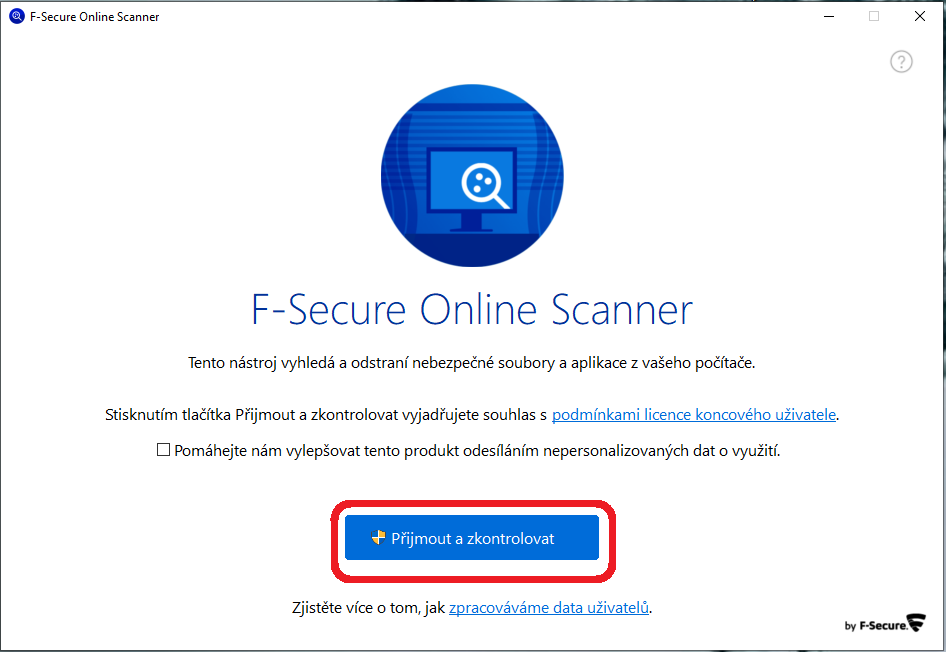Open help via the question mark icon

point(901,62)
